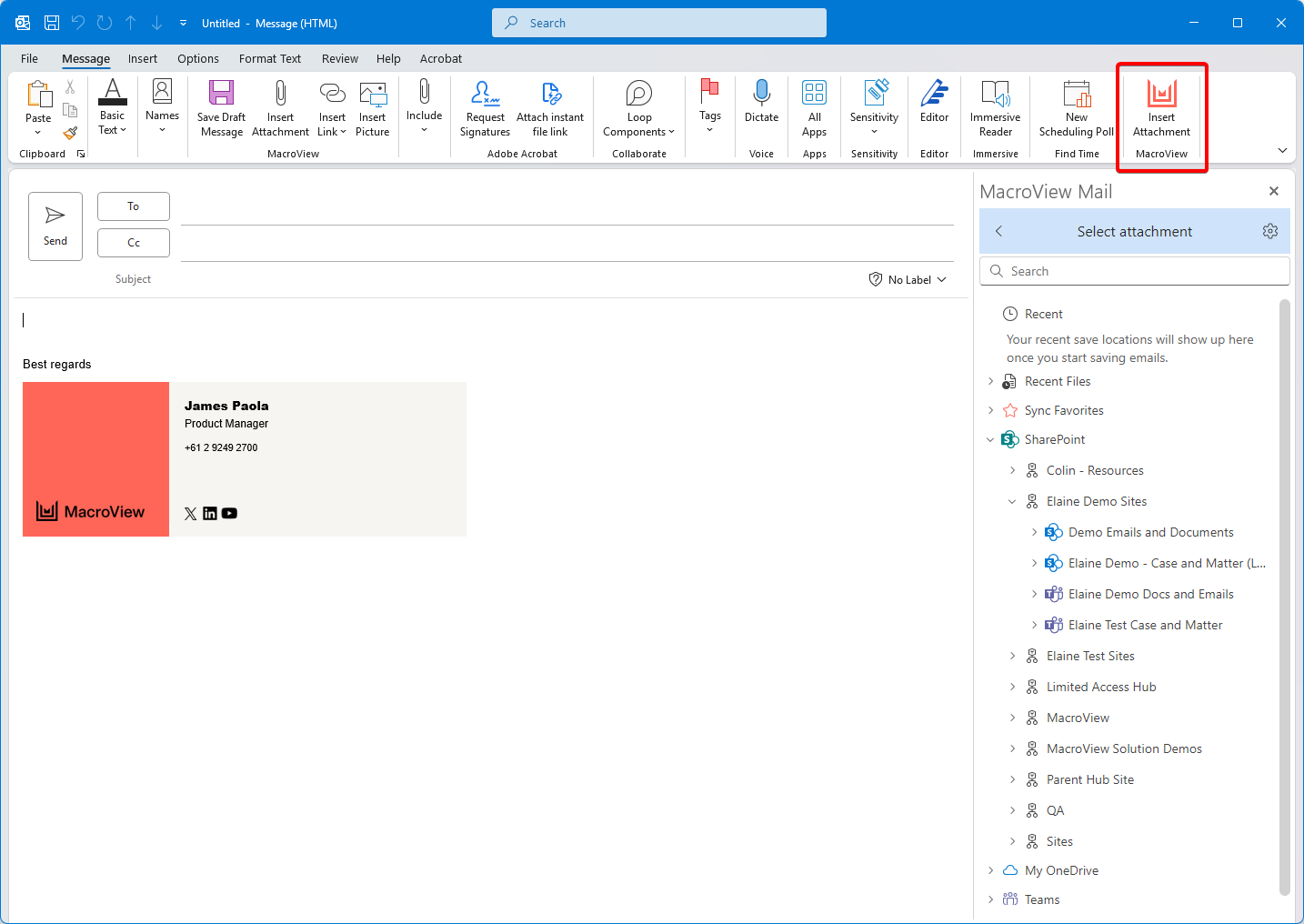Viewport: 1304px width, 924px height.
Task: Go back in Select attachment panel
Action: click(998, 231)
